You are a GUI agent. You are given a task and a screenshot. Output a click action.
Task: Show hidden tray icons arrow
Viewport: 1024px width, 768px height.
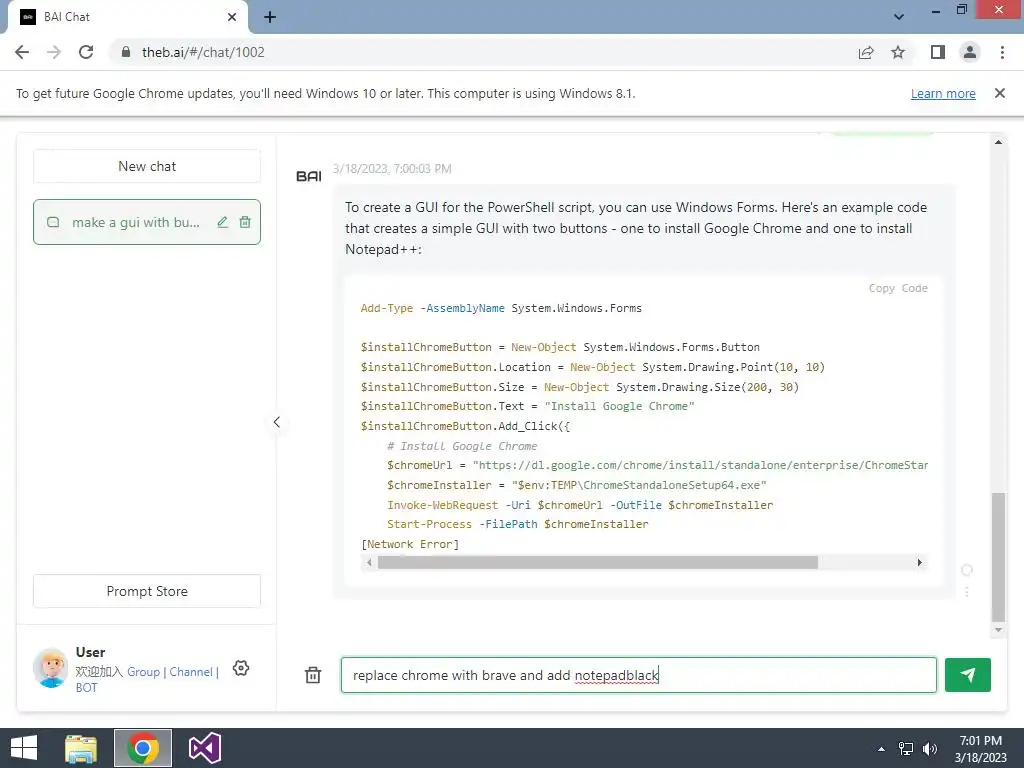pos(881,749)
